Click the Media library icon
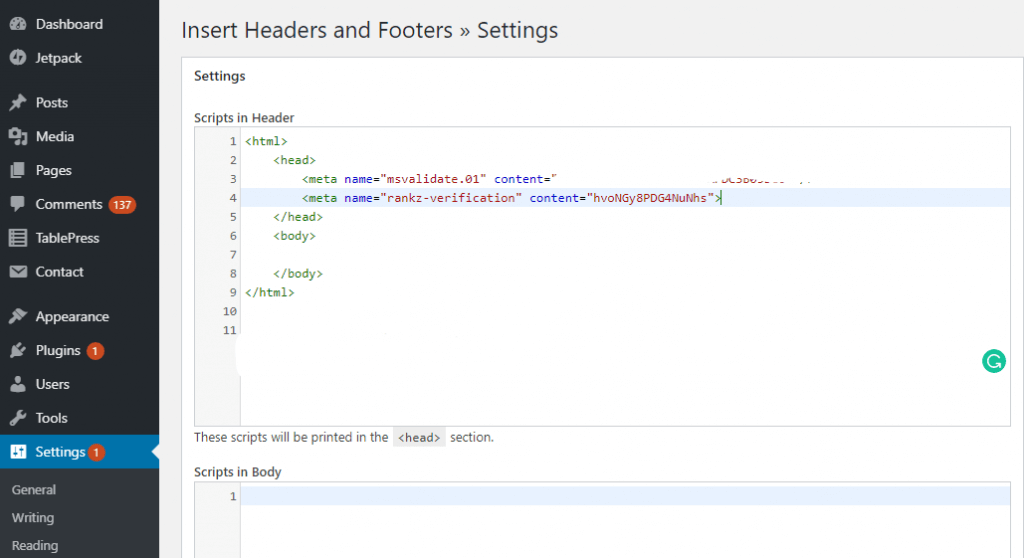Viewport: 1024px width, 558px height. coord(17,136)
